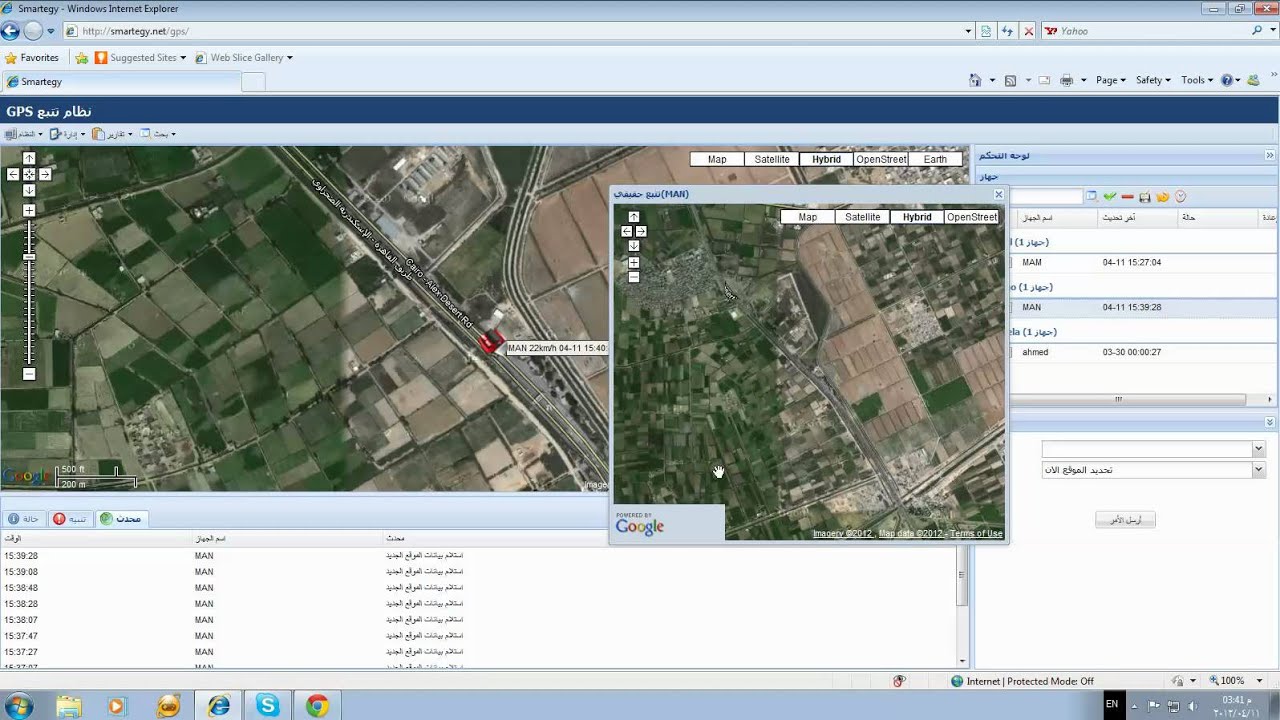Viewport: 1280px width, 720px height.
Task: Open Web Slice Gallery link
Action: click(244, 58)
